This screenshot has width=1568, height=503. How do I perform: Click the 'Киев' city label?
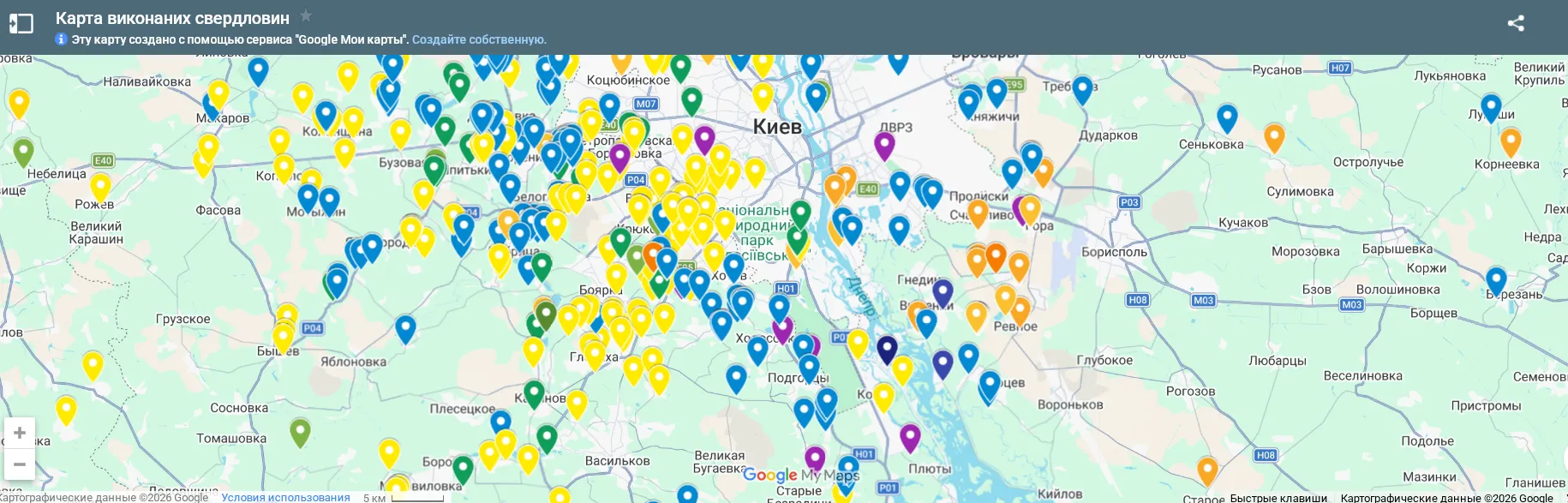tap(777, 127)
